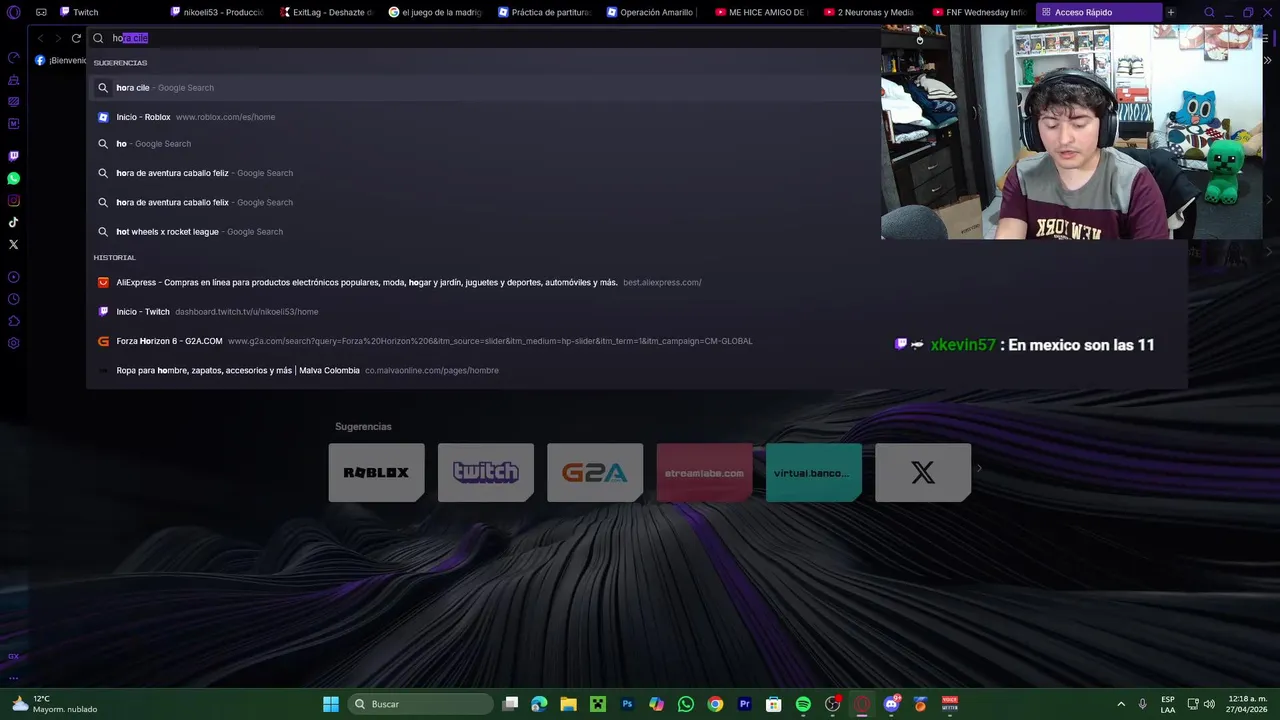Open Premiere Pro from the taskbar
Viewport: 1280px width, 720px height.
[x=744, y=704]
